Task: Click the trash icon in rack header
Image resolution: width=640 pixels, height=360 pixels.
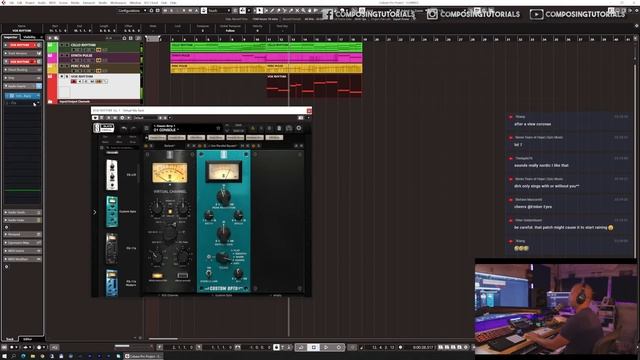Action: (x=279, y=128)
